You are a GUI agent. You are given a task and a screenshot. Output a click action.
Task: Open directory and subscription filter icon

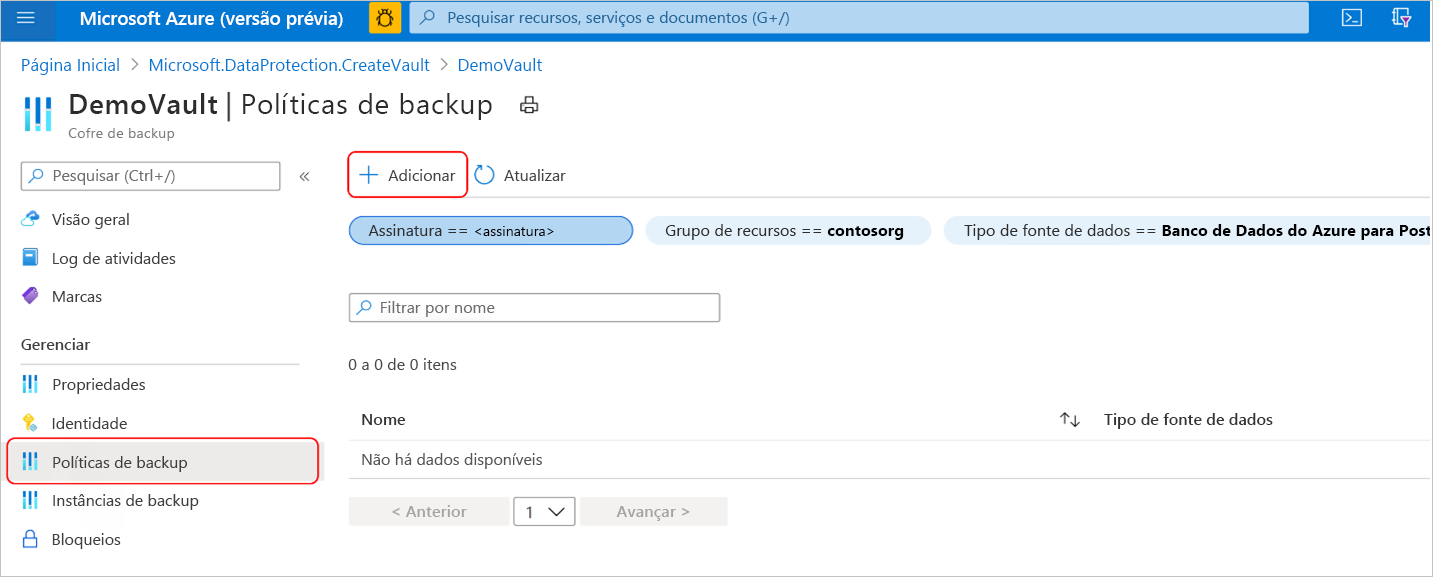[1402, 18]
